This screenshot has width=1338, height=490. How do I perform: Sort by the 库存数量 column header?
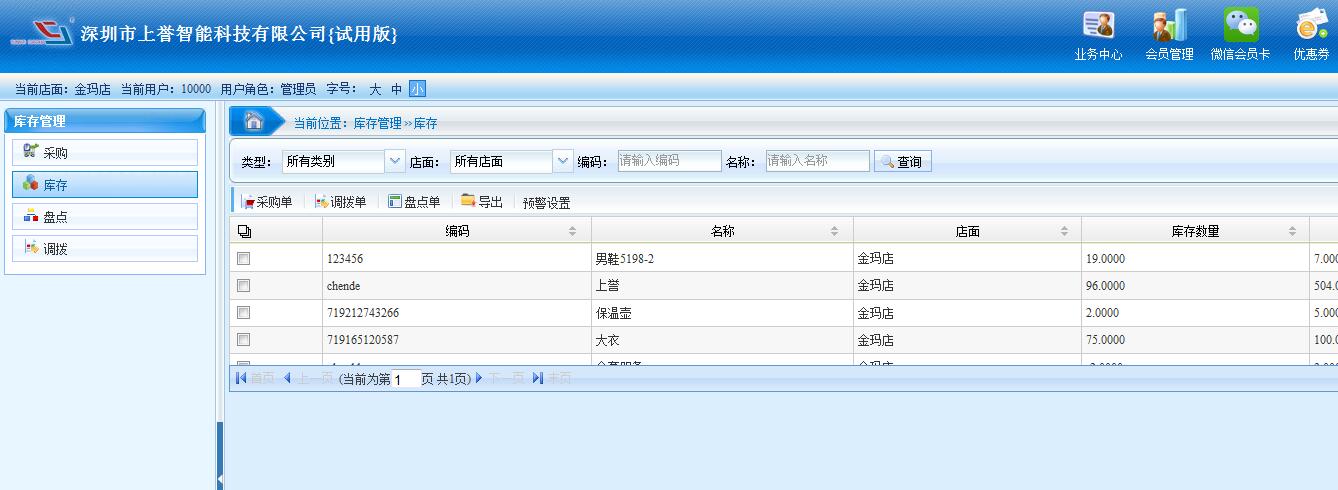[x=1194, y=231]
